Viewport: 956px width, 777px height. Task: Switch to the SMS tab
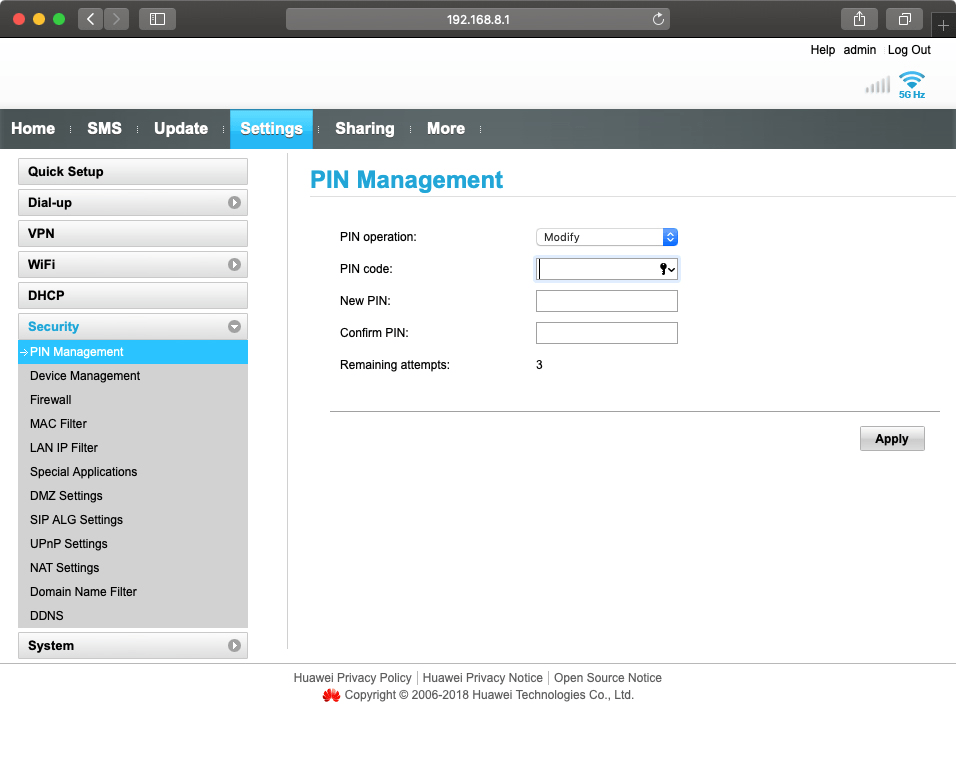tap(104, 129)
